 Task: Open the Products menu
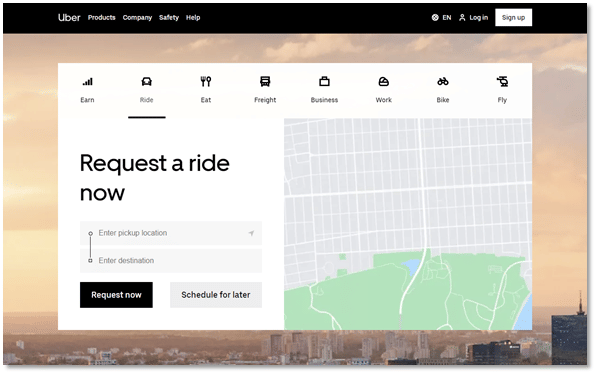point(101,17)
